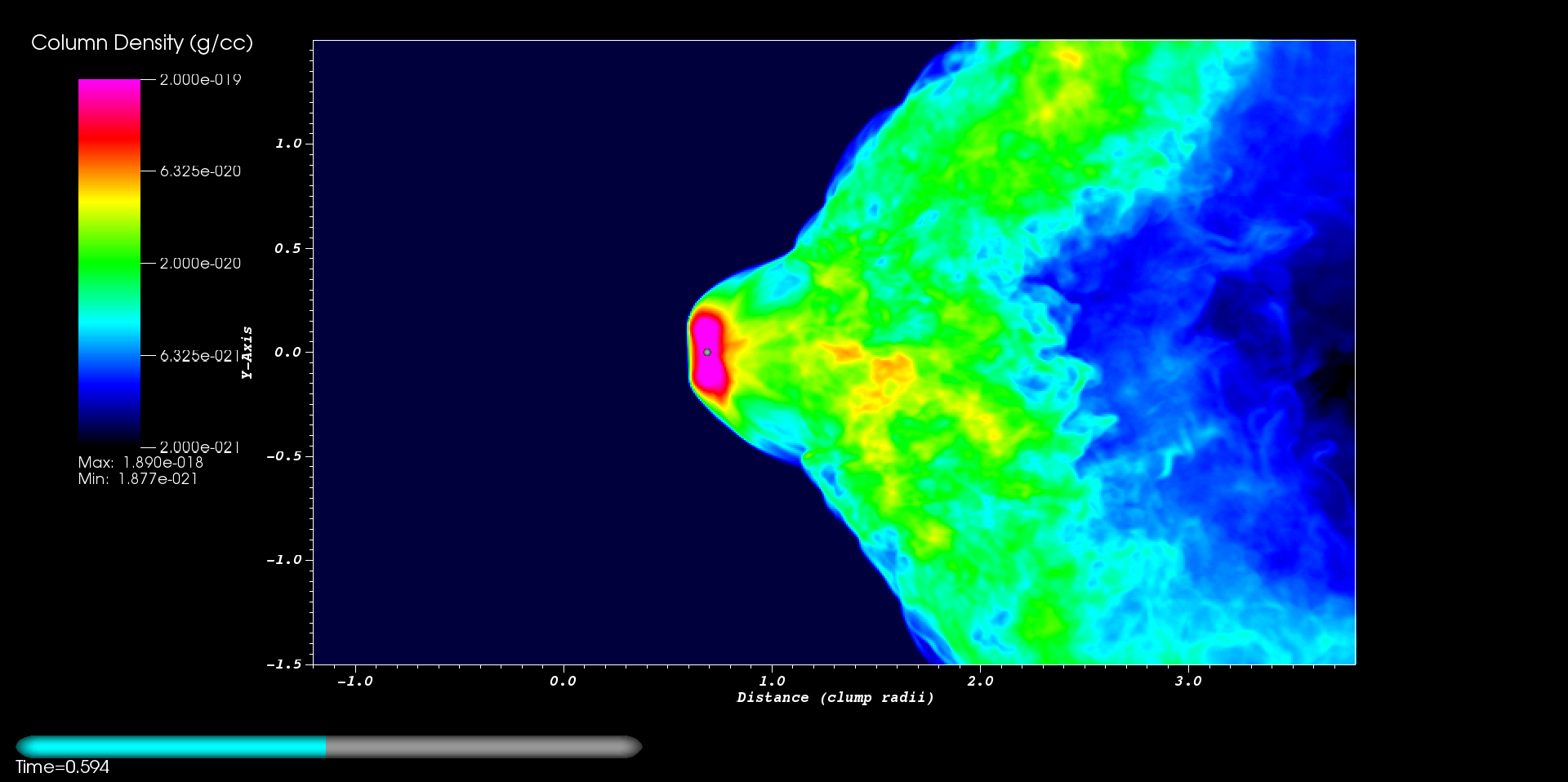The height and width of the screenshot is (782, 1568).
Task: Click the 'Time=0.594' label
Action: point(62,766)
